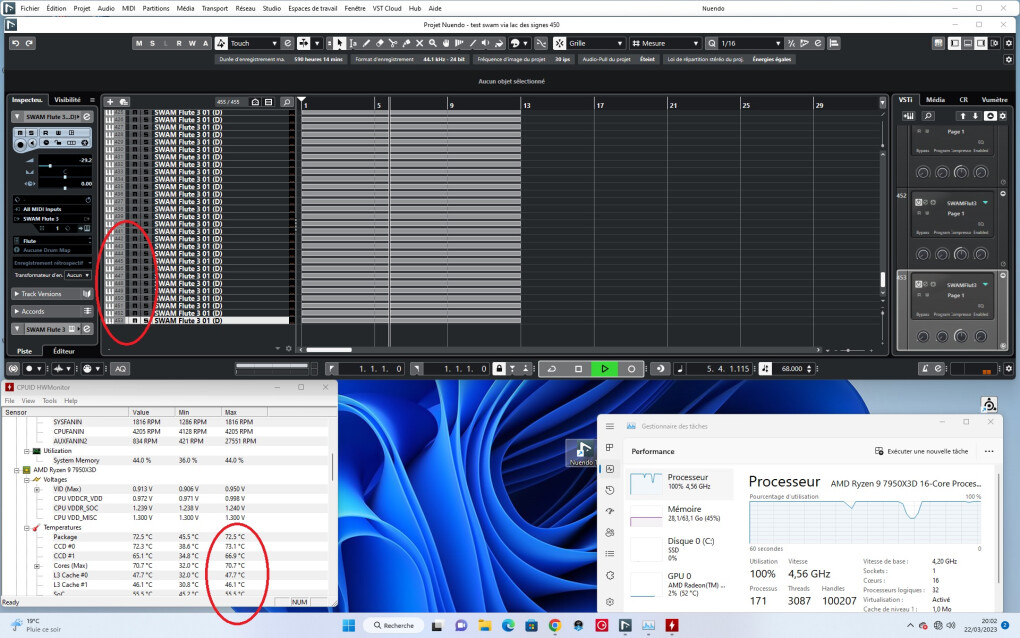Image resolution: width=1020 pixels, height=638 pixels.
Task: Open Google Chrome from the taskbar
Action: [555, 626]
